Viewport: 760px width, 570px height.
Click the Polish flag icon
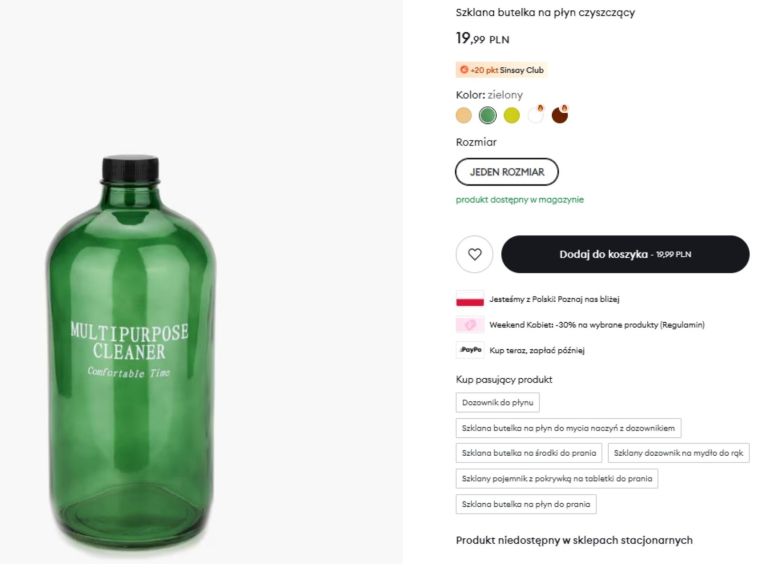pos(469,299)
